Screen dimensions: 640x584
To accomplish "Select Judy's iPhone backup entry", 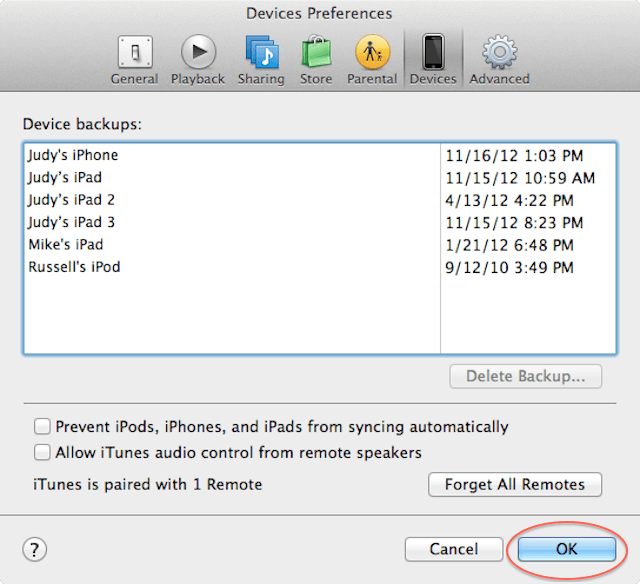I will click(320, 155).
